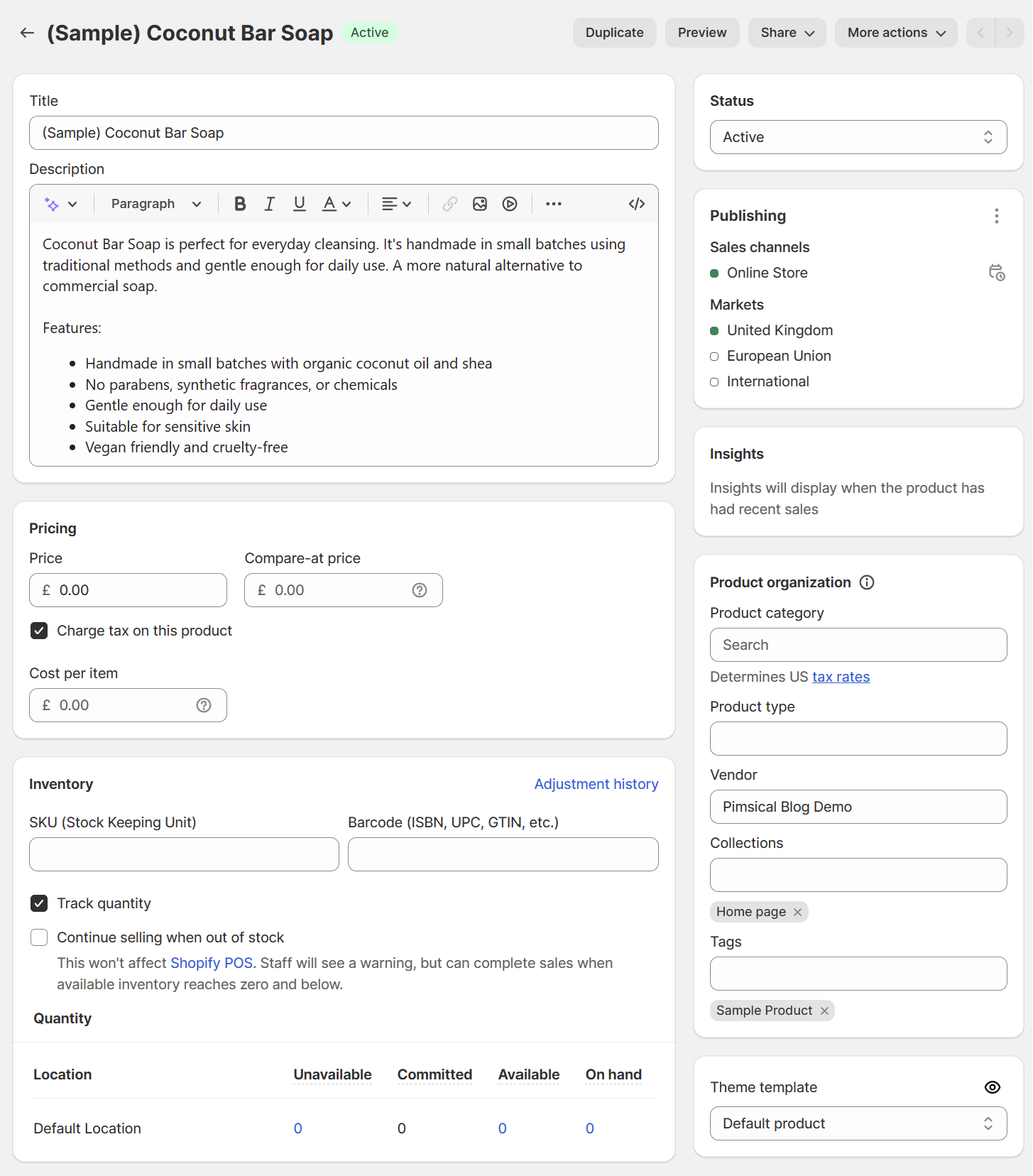The width and height of the screenshot is (1033, 1176).
Task: Uncheck Charge tax on this product
Action: 39,631
